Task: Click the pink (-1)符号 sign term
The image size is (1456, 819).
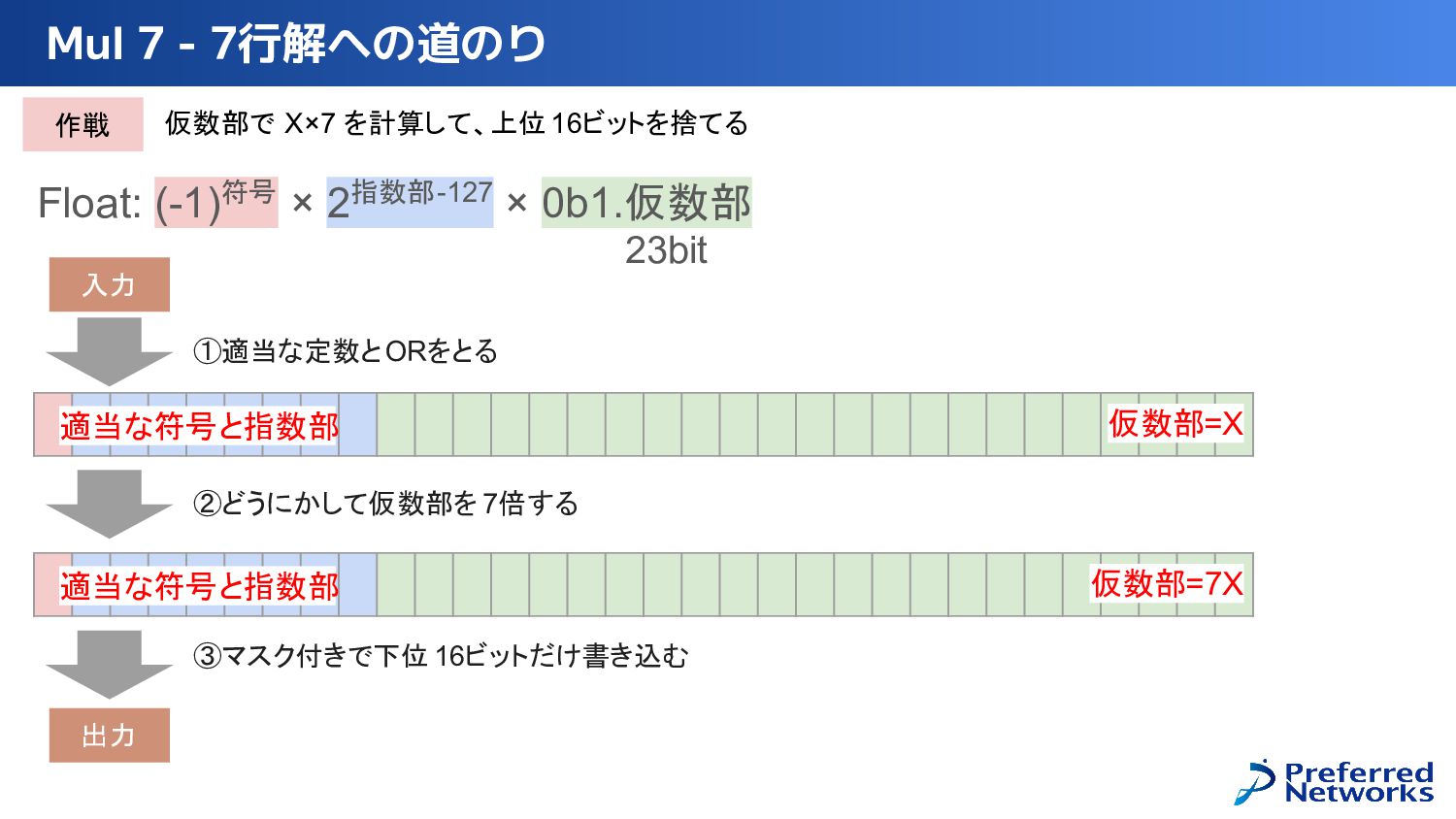Action: pos(216,202)
